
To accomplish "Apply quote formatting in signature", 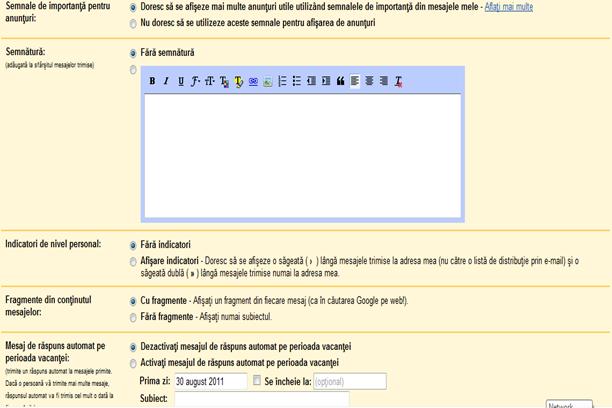I will [x=340, y=81].
